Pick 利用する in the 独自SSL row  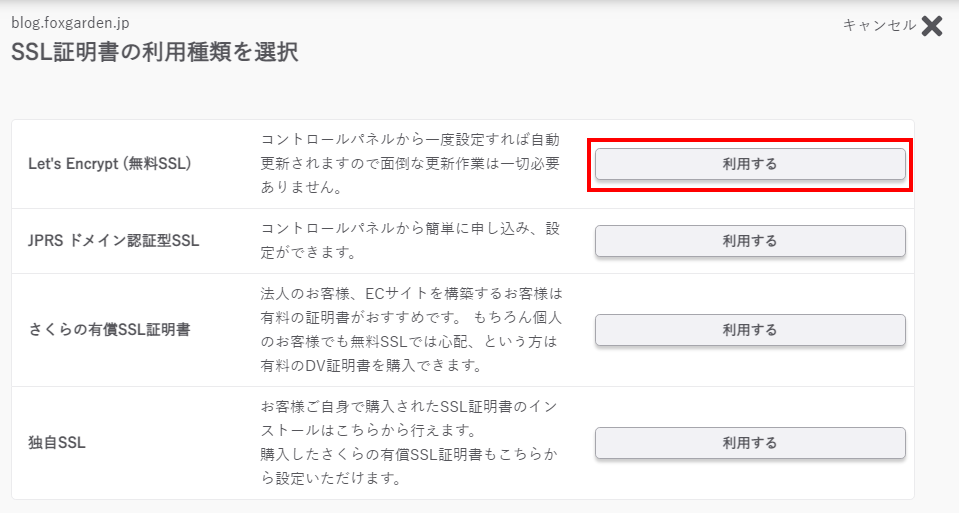tap(750, 443)
